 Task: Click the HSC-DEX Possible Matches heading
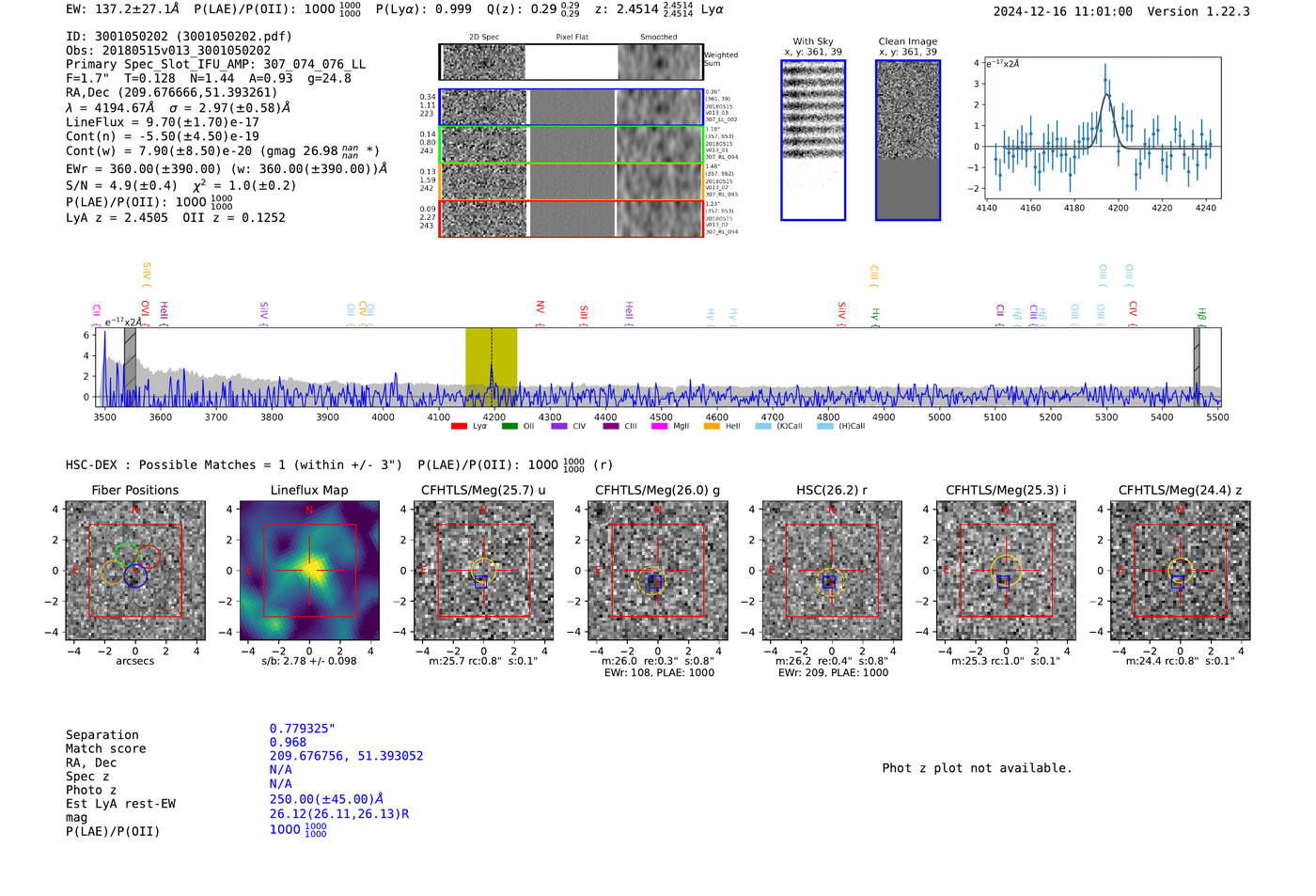point(234,464)
